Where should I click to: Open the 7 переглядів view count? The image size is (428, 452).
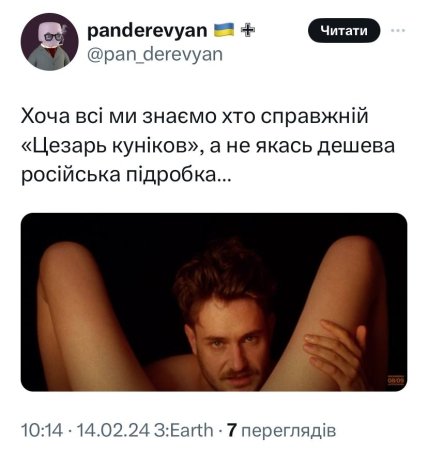(x=282, y=430)
